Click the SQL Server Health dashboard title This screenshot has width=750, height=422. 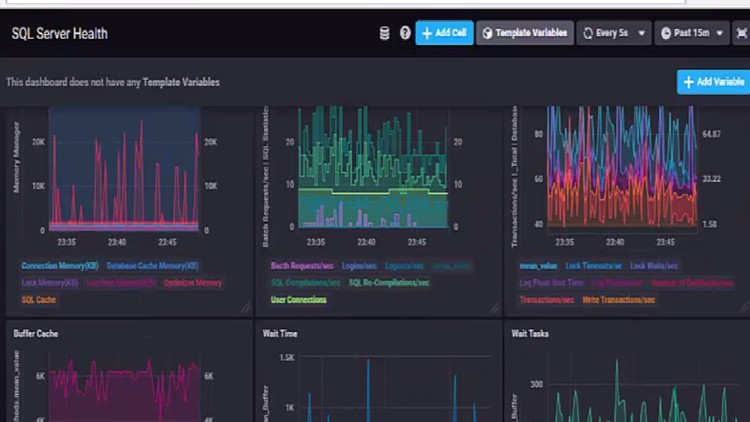tap(60, 33)
